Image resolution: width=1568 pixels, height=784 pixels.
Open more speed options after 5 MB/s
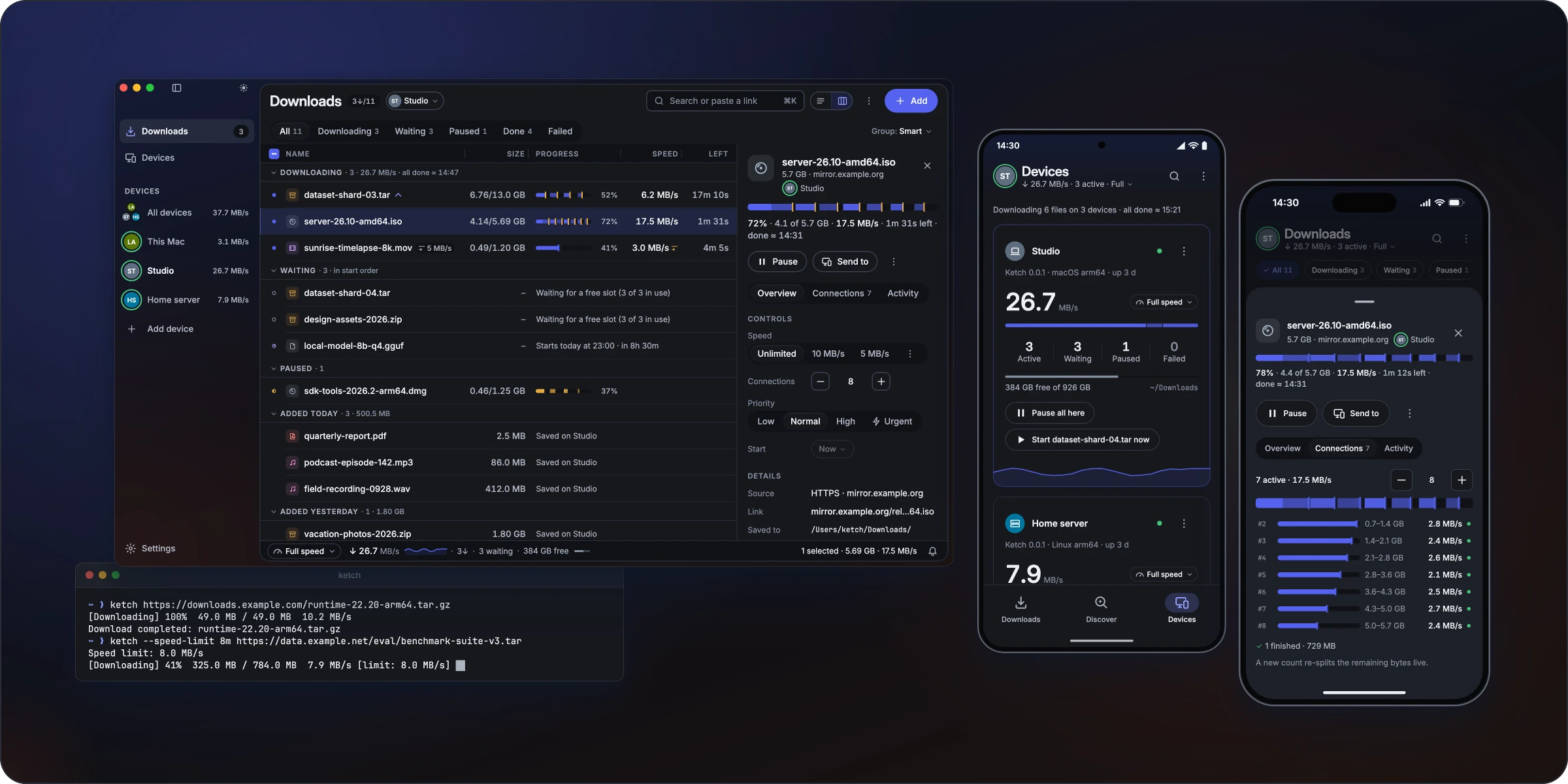pyautogui.click(x=909, y=353)
